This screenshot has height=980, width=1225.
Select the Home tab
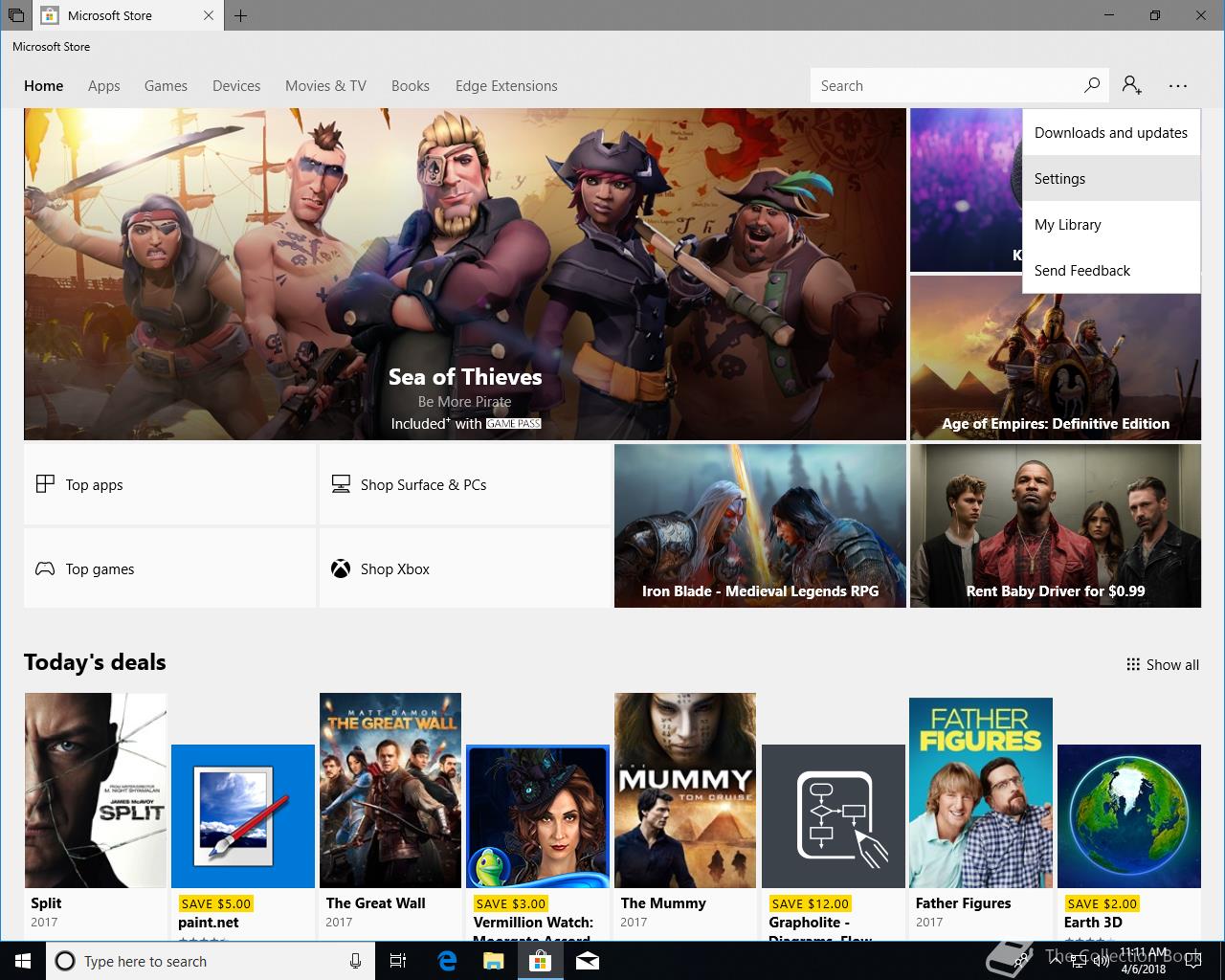(x=44, y=85)
